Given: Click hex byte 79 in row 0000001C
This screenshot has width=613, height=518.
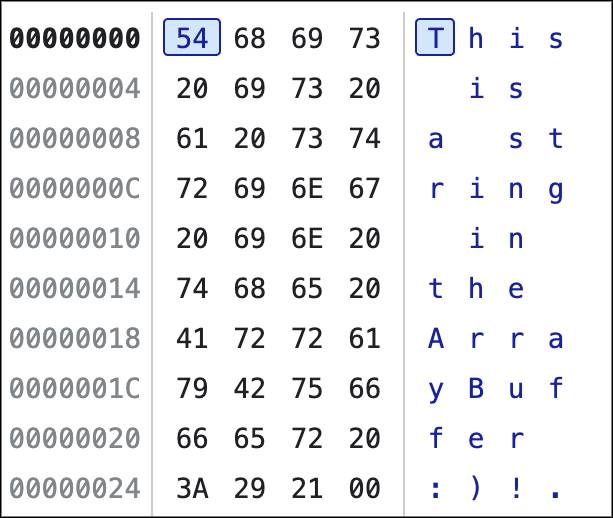Looking at the screenshot, I should 192,388.
